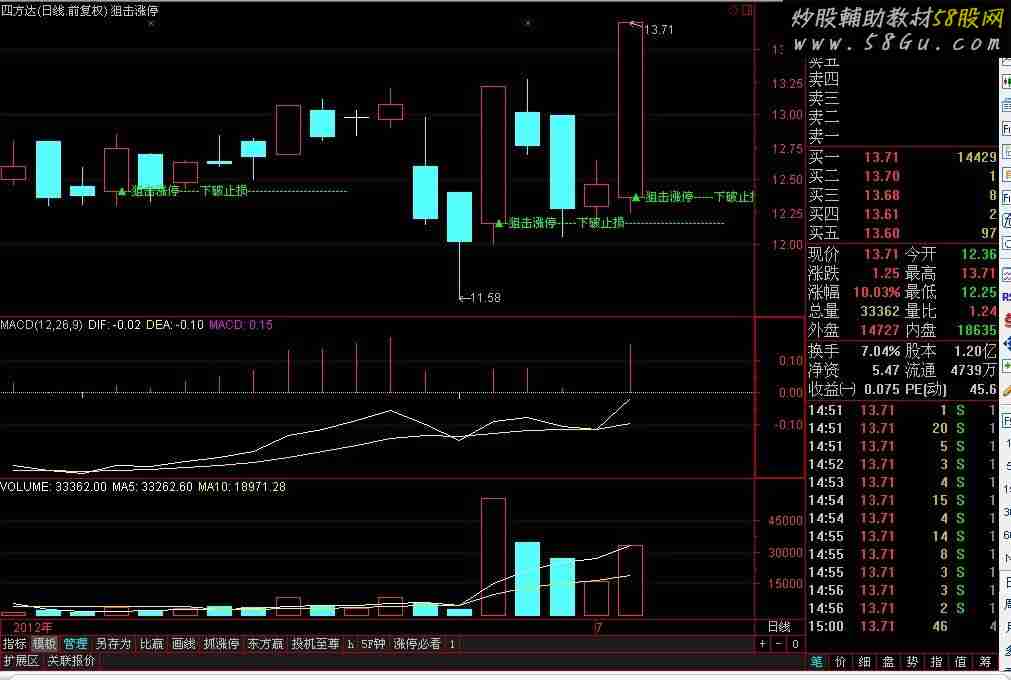Switch to the 模板 template tab

44,643
